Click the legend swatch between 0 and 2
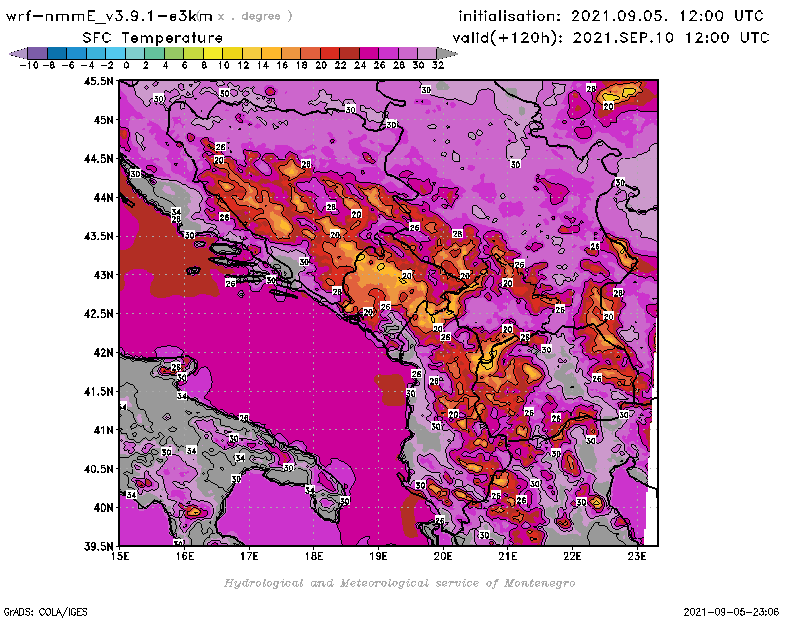 (x=135, y=53)
